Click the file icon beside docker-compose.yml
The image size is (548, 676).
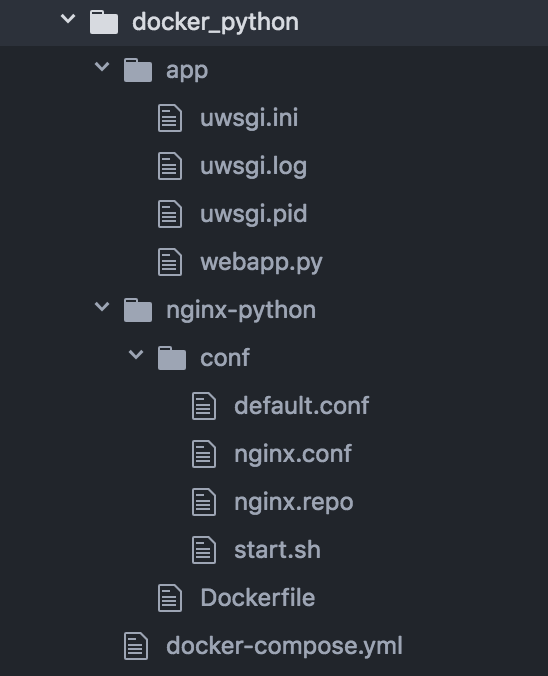(136, 646)
